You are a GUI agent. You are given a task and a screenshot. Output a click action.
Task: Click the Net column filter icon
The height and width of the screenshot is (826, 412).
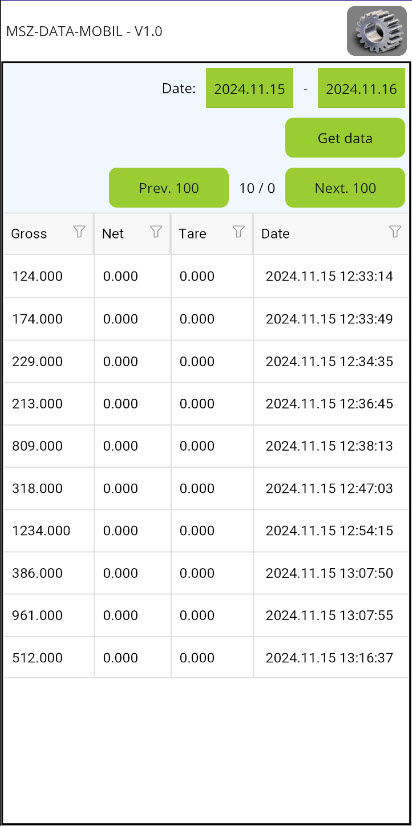[x=156, y=232]
